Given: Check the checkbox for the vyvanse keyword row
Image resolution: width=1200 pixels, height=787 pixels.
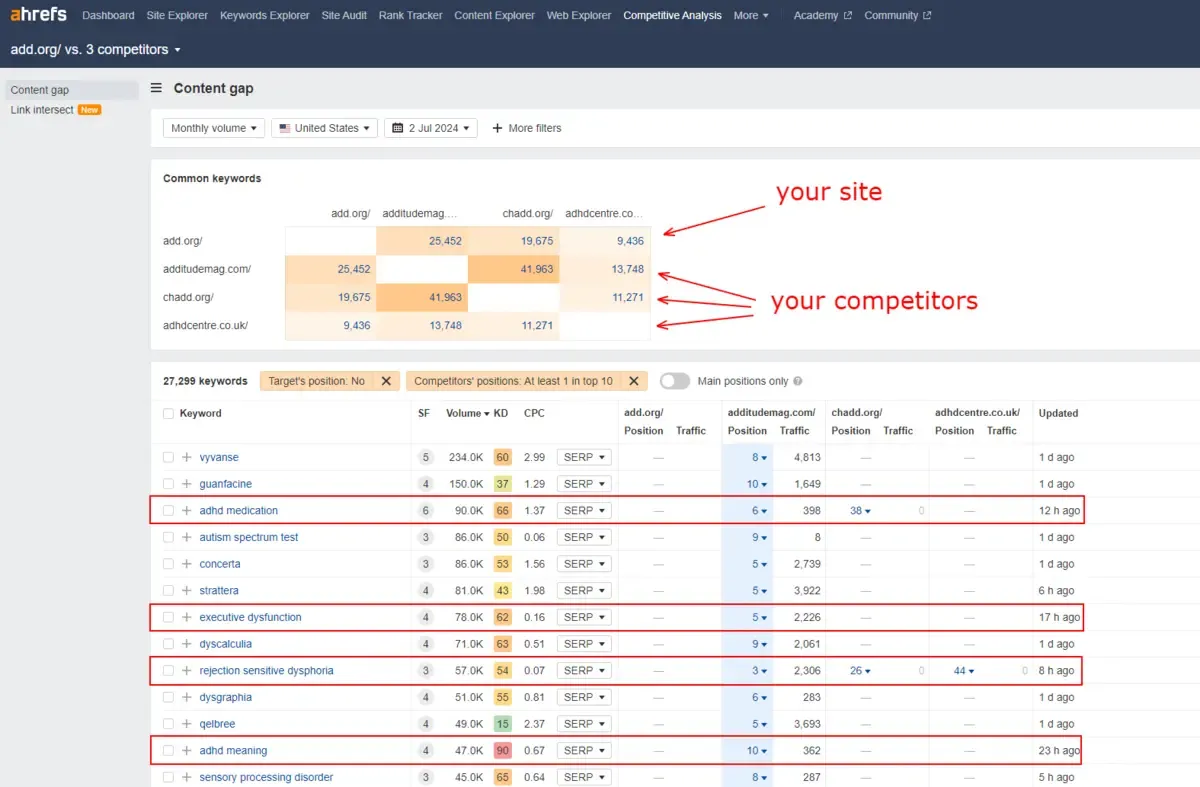Looking at the screenshot, I should click(168, 457).
